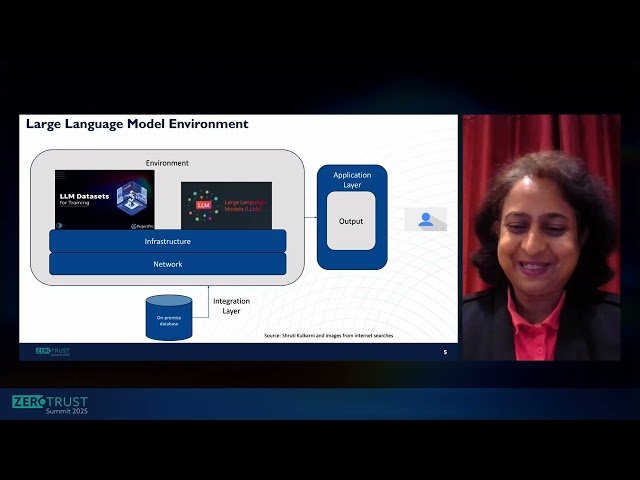Click the Environment label
This screenshot has height=480, width=640.
click(x=167, y=162)
